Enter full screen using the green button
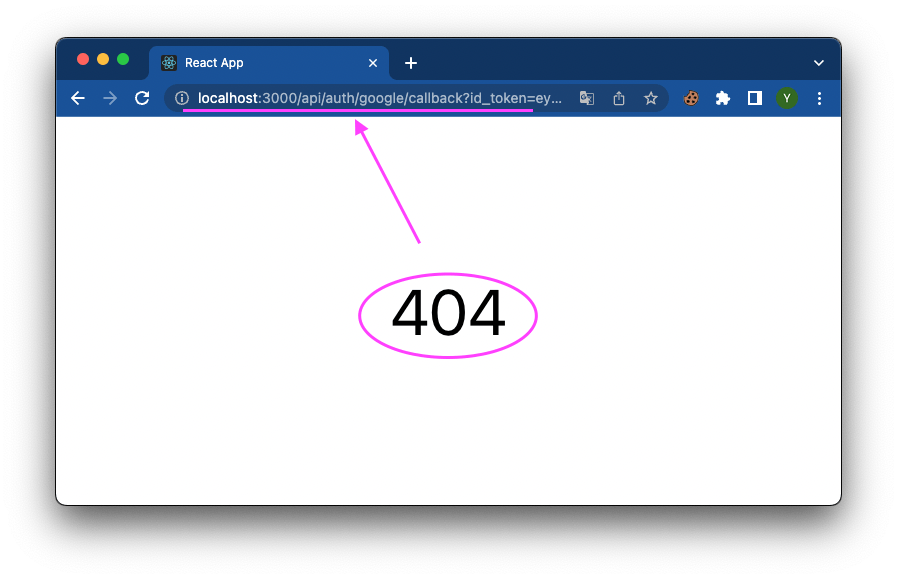Image resolution: width=897 pixels, height=579 pixels. [123, 59]
